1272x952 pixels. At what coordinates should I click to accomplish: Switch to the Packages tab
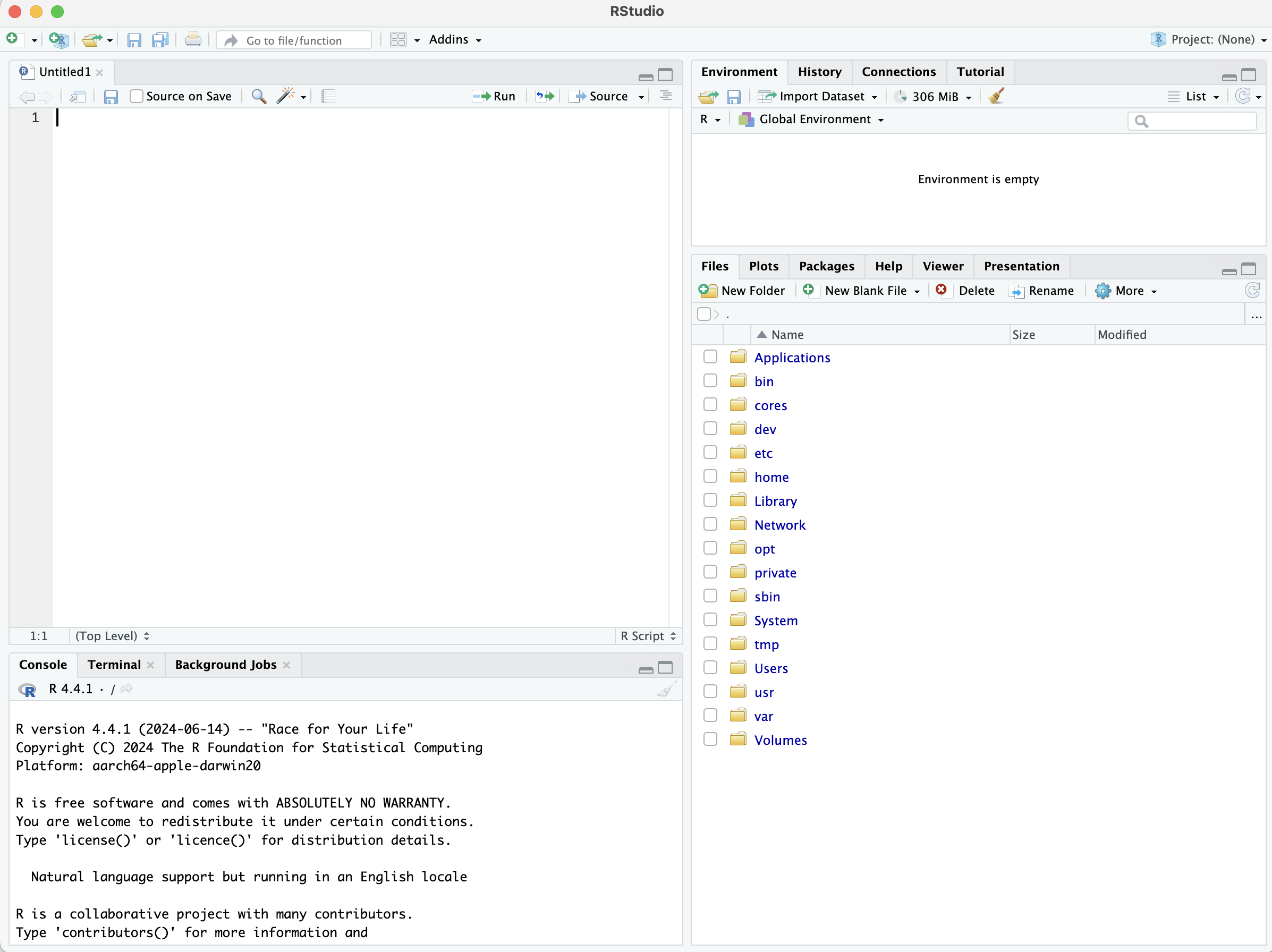(826, 266)
